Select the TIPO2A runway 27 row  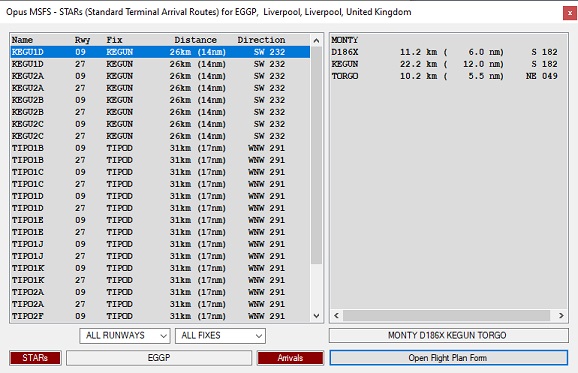[160, 304]
